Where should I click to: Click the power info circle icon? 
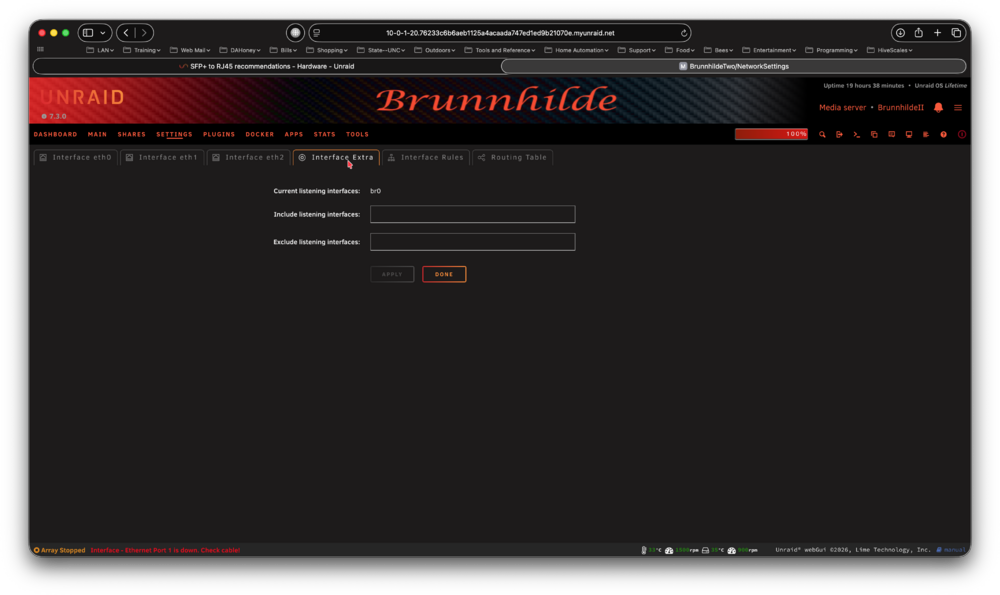[x=962, y=135]
